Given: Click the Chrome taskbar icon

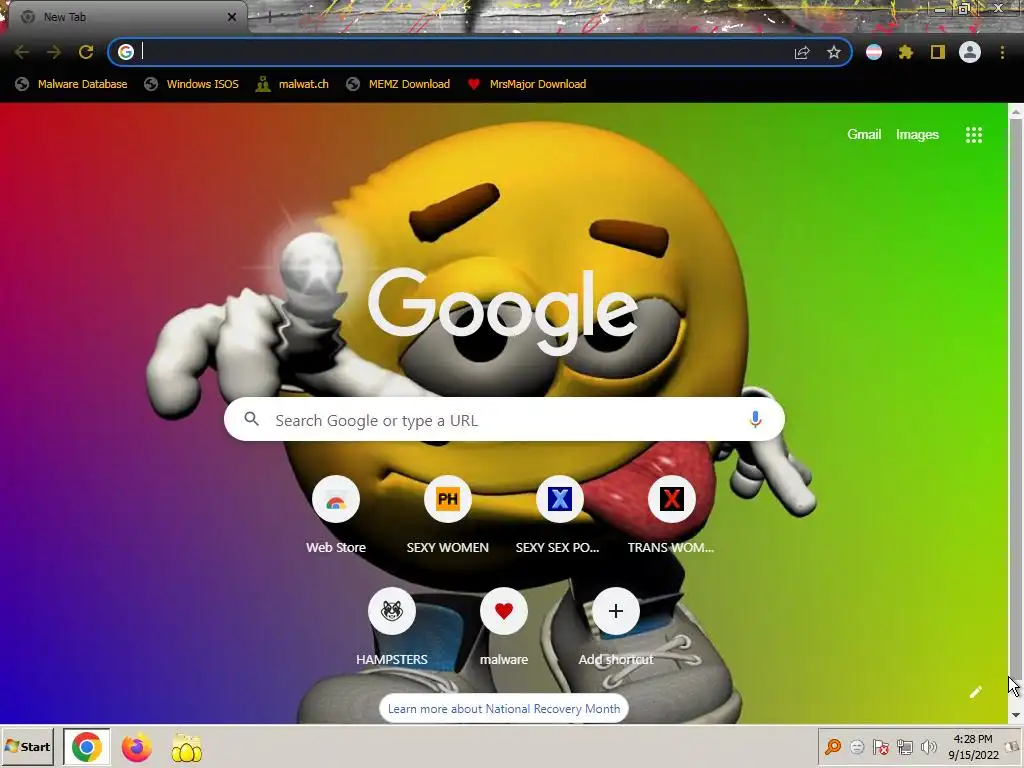Looking at the screenshot, I should [86, 747].
